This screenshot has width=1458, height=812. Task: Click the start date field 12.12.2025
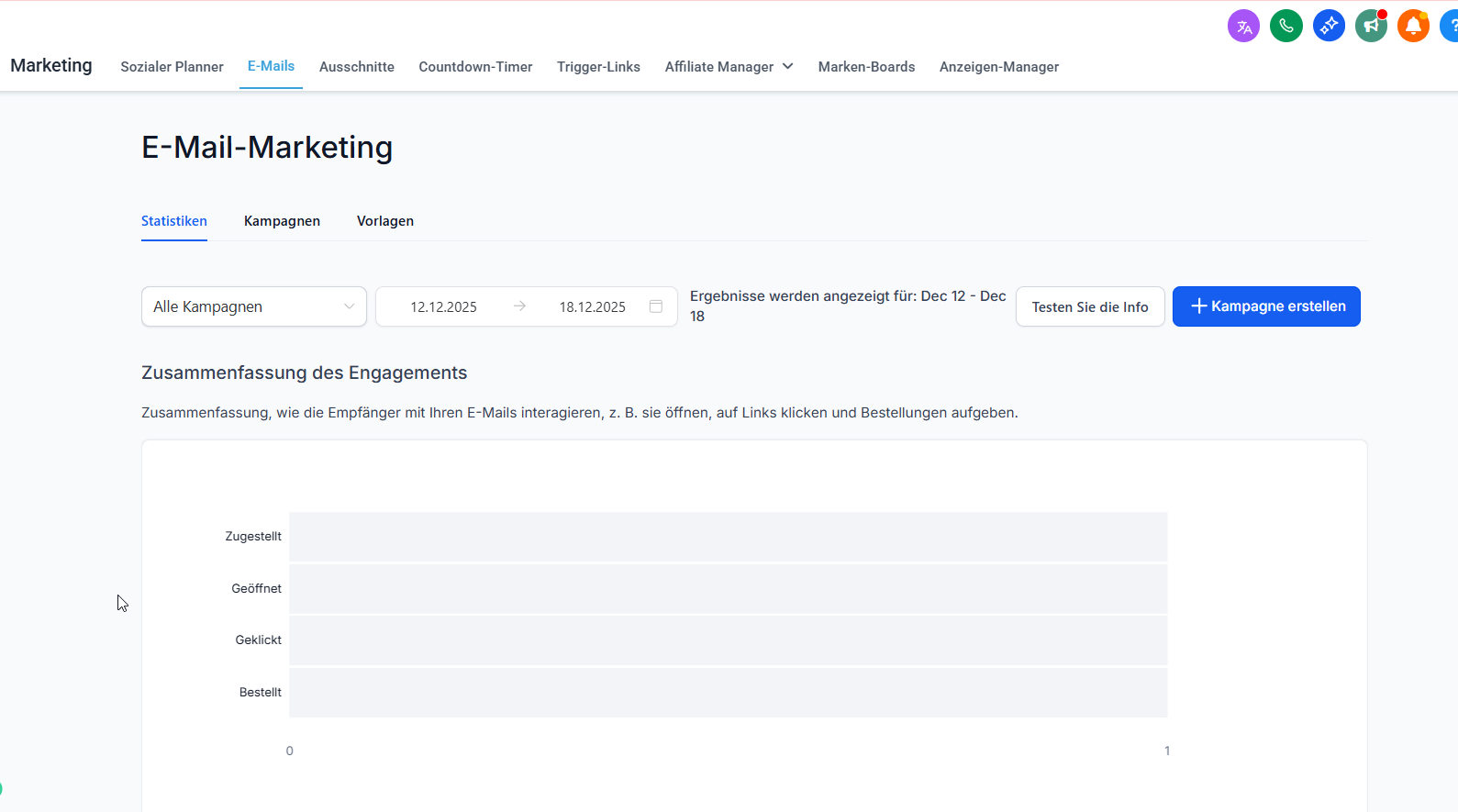pyautogui.click(x=443, y=307)
